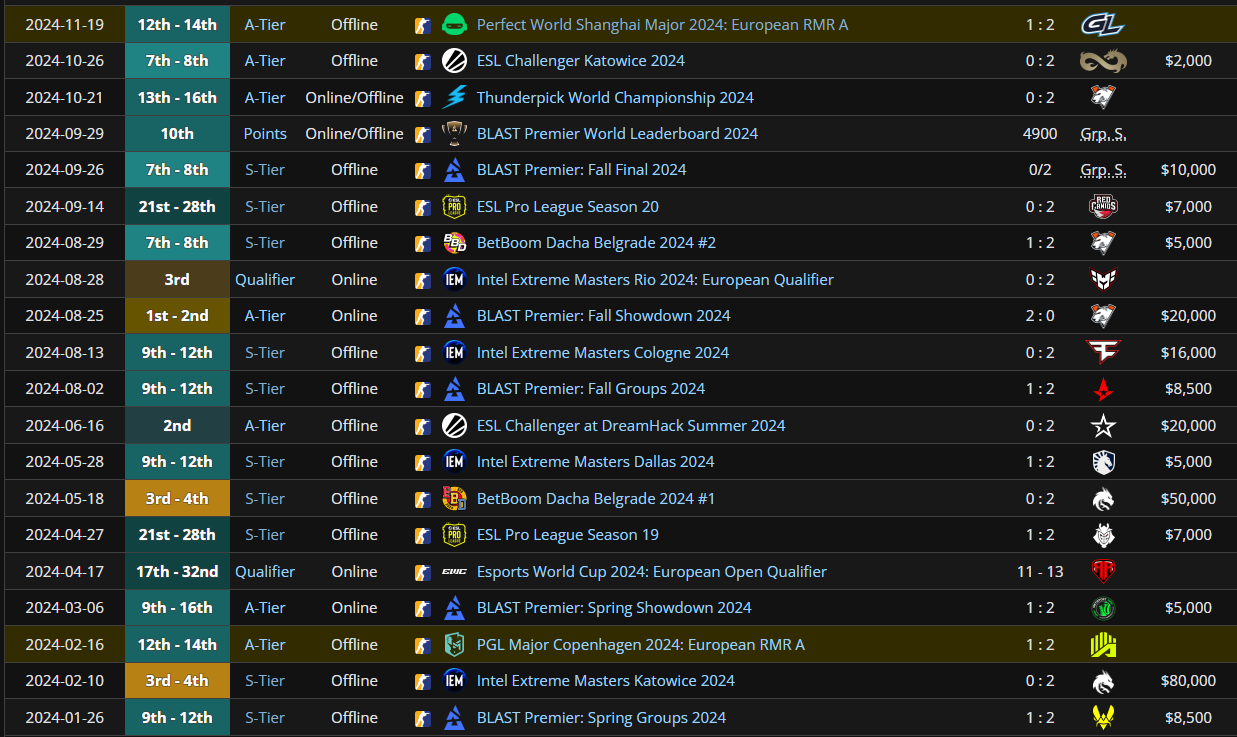Click the green team logo in BLAST Spring Showdown row
1237x737 pixels.
1103,608
